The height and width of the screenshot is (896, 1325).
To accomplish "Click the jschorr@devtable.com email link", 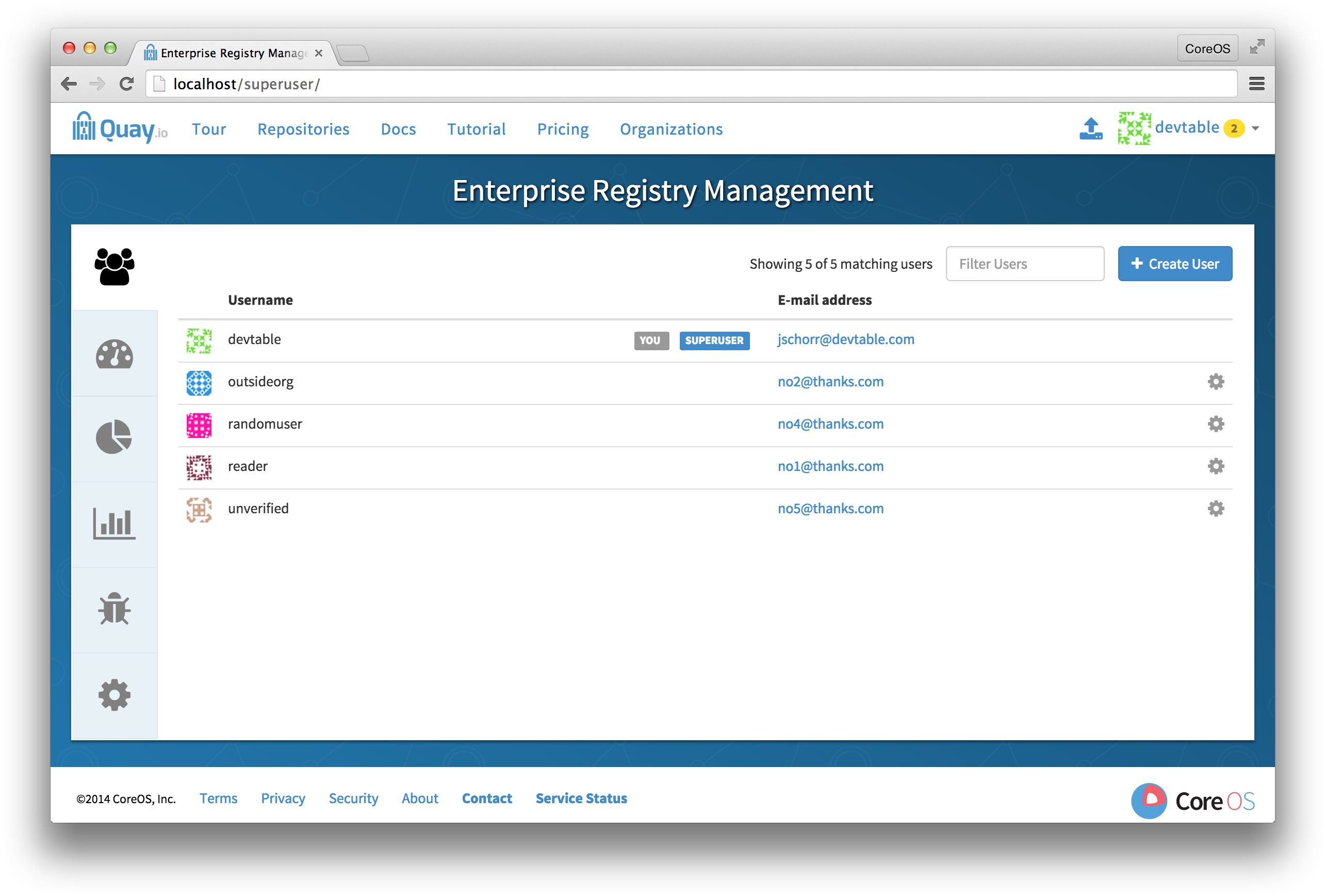I will point(845,339).
